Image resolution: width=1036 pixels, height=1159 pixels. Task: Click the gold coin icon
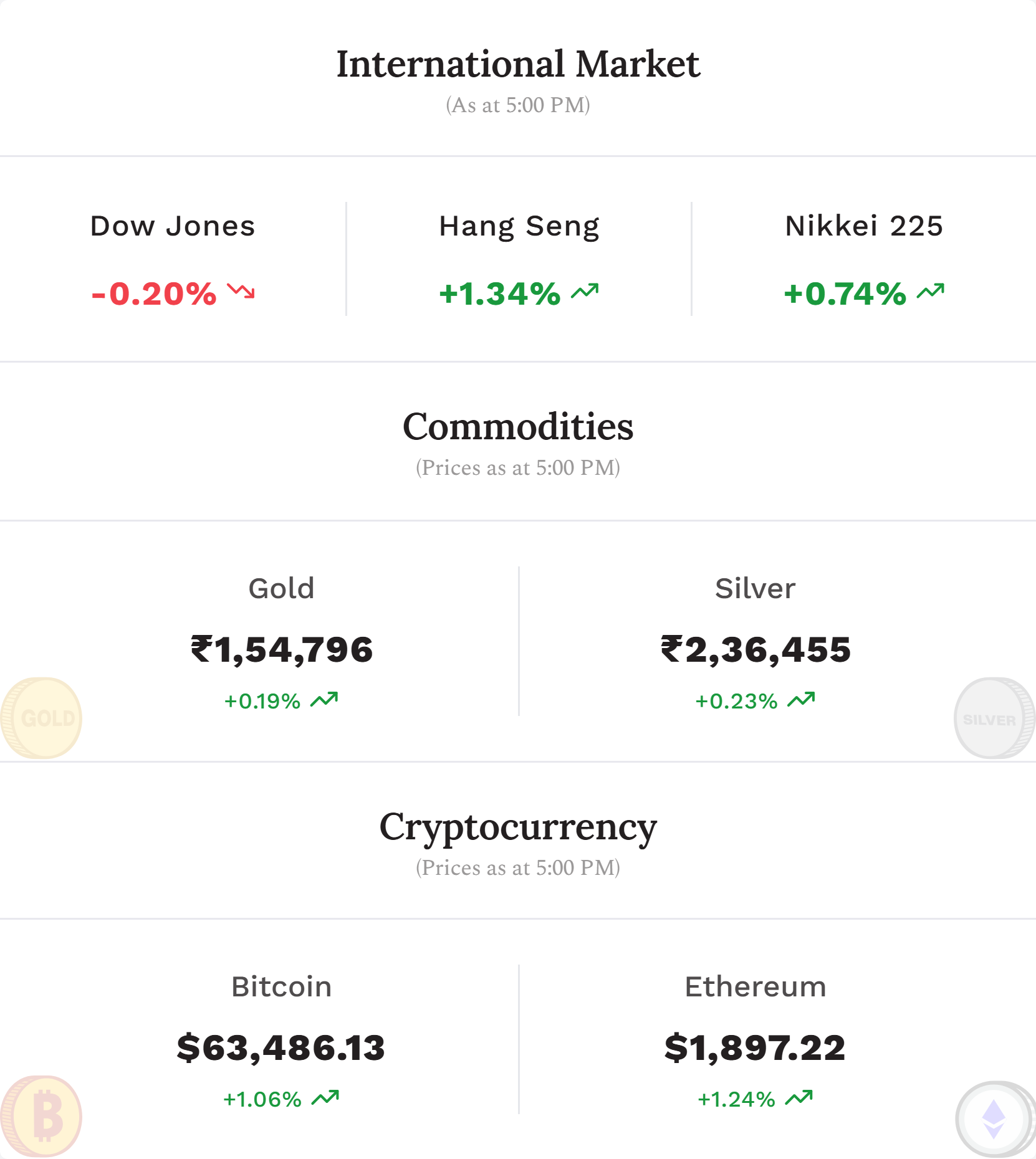pos(41,718)
